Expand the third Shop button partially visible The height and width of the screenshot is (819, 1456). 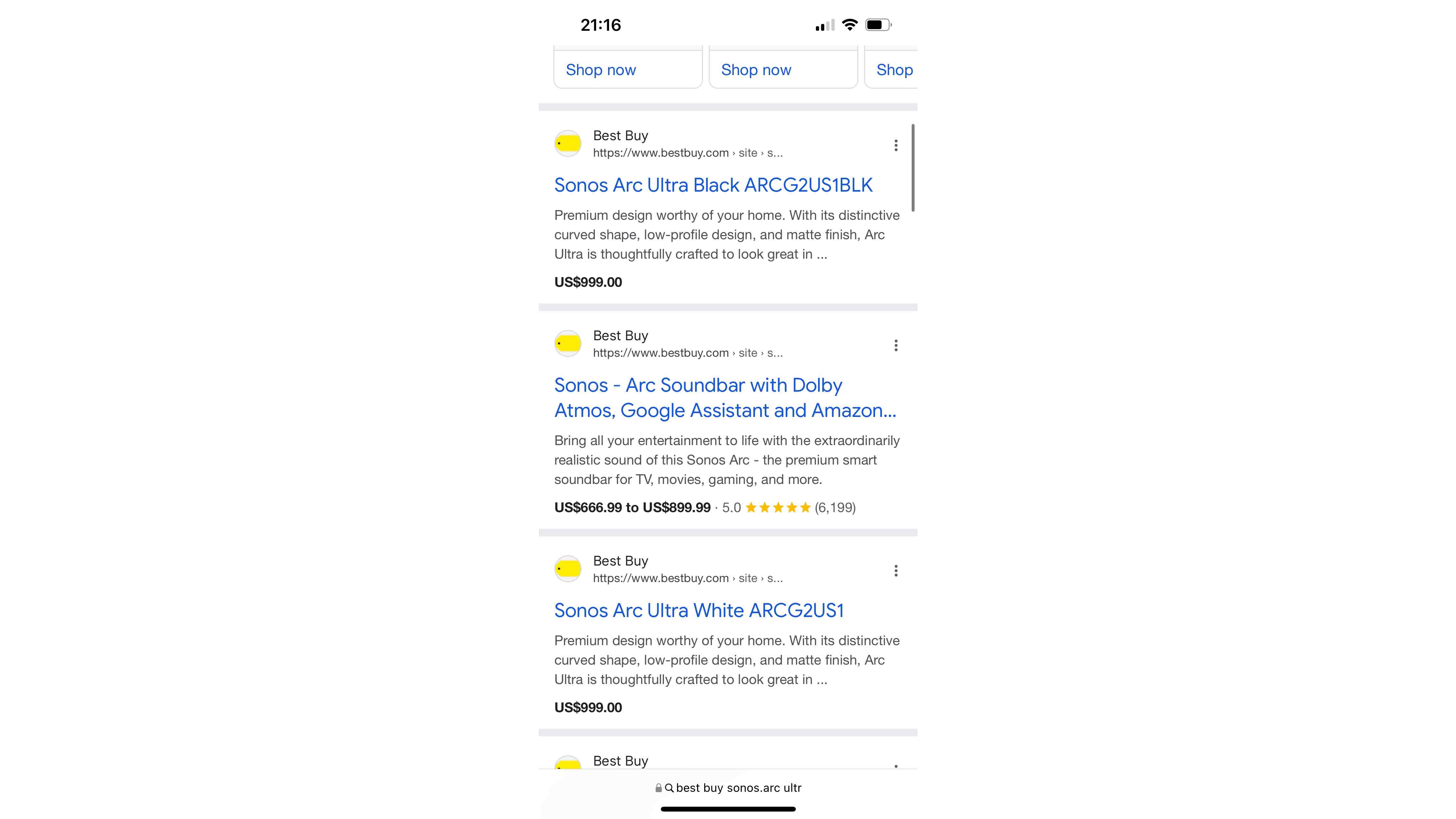tap(893, 69)
